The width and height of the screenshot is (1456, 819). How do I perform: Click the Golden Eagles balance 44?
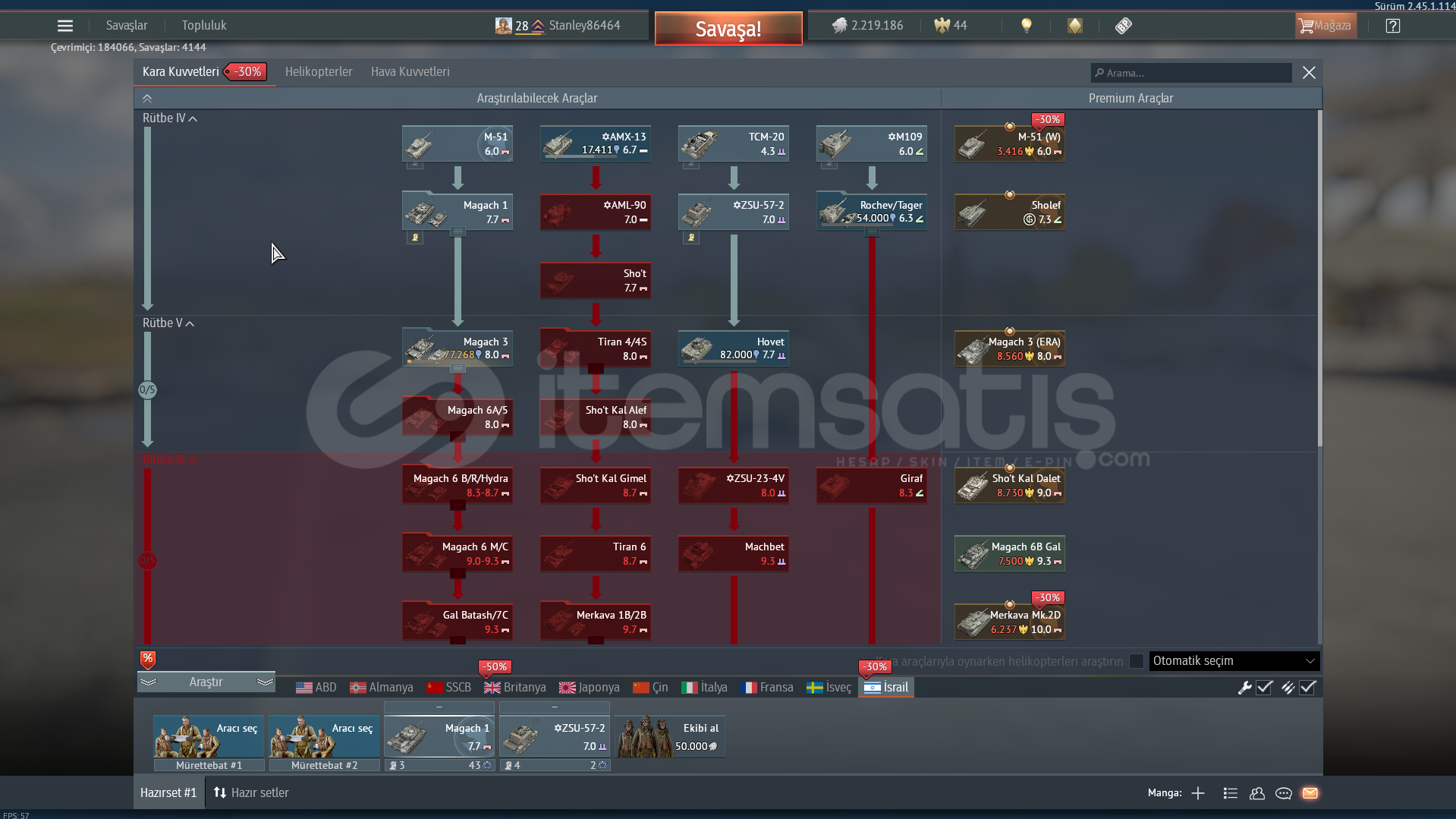point(951,26)
